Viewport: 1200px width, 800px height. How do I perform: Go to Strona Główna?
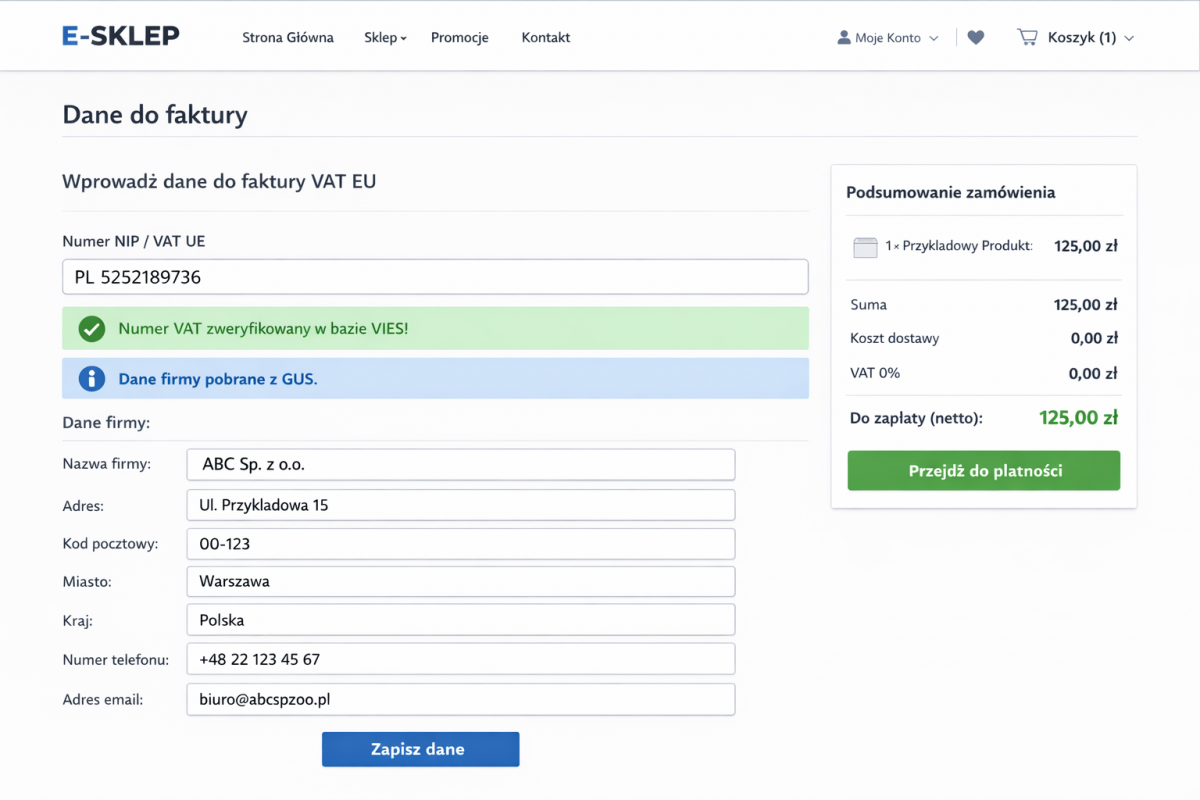pos(288,38)
